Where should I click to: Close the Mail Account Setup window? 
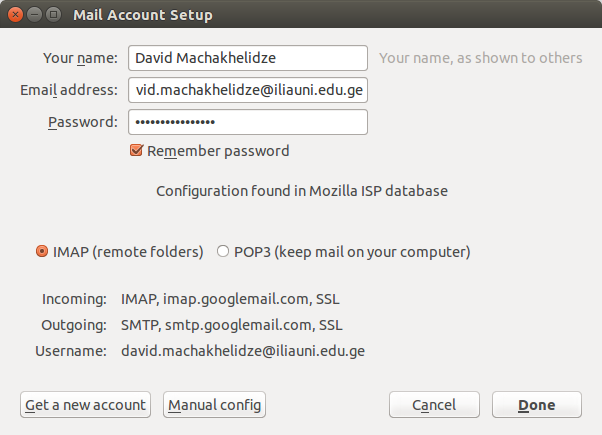[15, 15]
